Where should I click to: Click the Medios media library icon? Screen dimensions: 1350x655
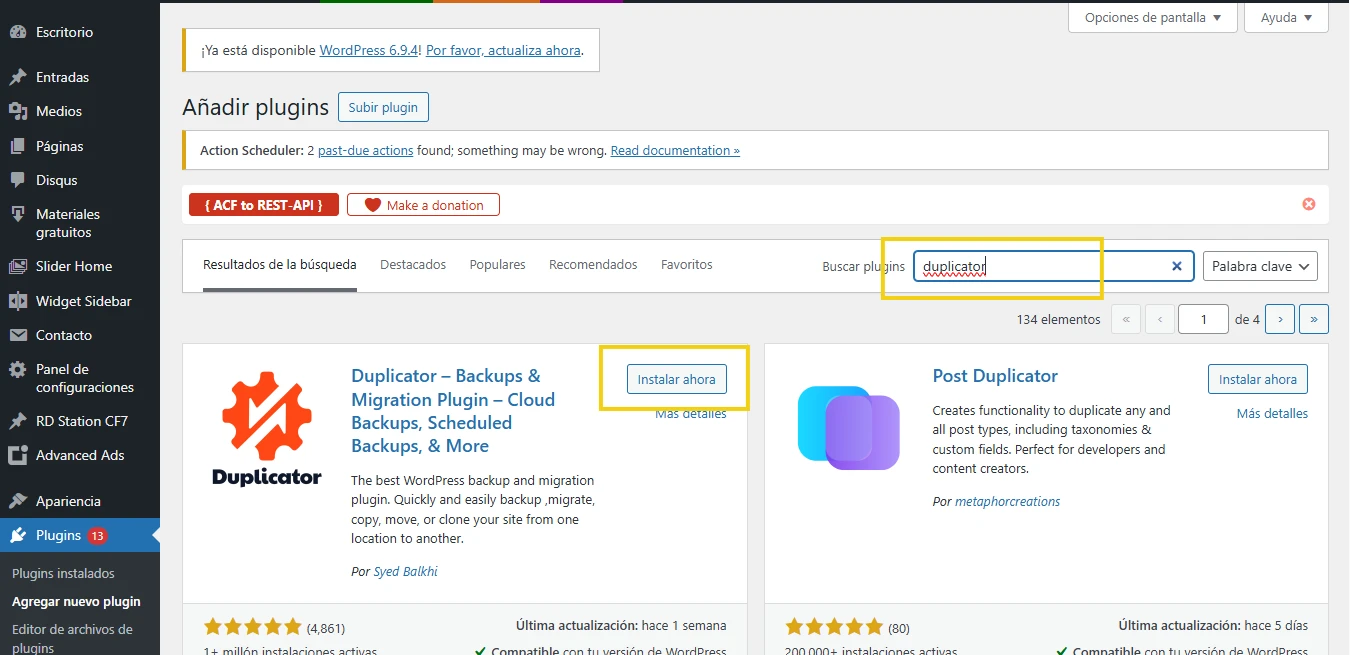[18, 111]
